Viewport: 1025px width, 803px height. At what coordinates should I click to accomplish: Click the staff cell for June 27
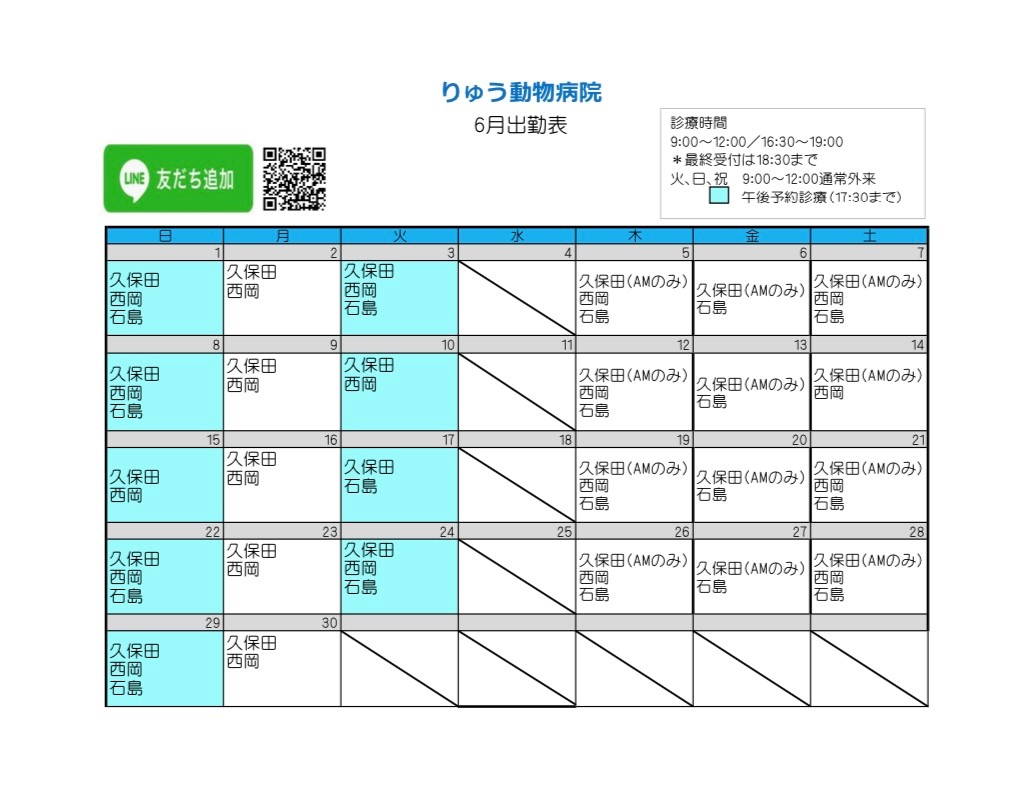coord(752,576)
